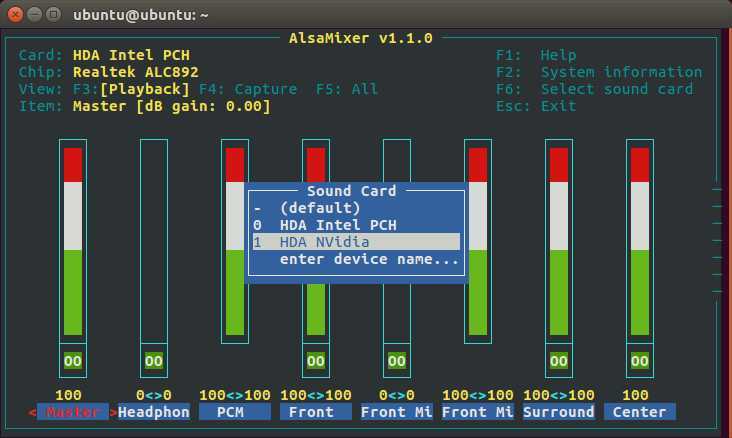The image size is (732, 438).
Task: Click the PCM 100<>100 level value
Action: click(235, 395)
